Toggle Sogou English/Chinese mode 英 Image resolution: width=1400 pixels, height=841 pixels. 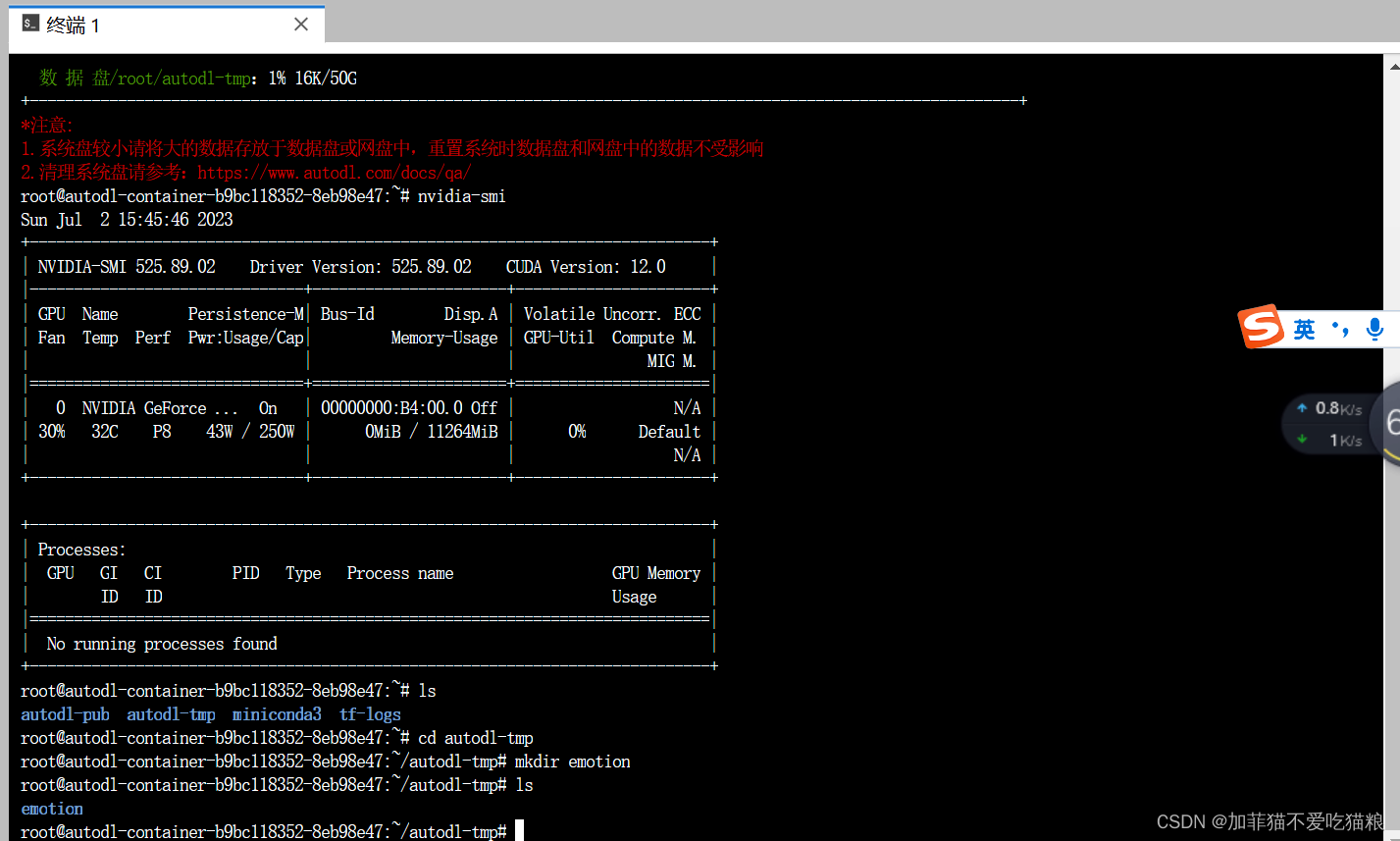(1304, 329)
